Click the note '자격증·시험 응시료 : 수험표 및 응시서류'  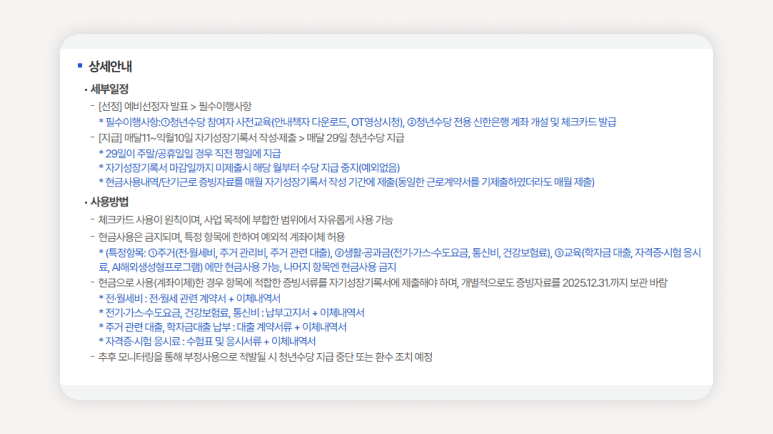[x=207, y=341]
